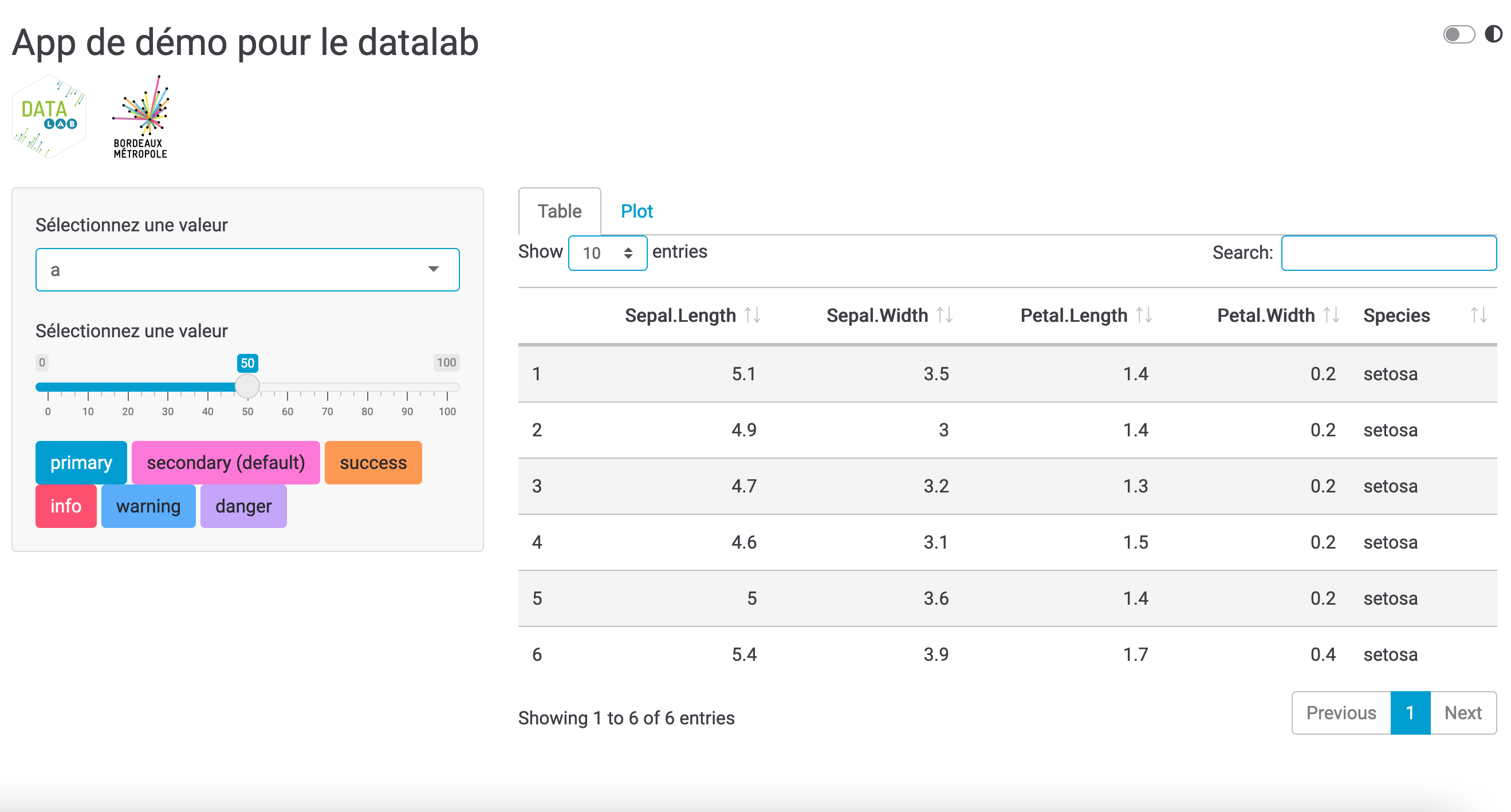Viewport: 1511px width, 812px height.
Task: Click the secondary (default) button
Action: 226,463
